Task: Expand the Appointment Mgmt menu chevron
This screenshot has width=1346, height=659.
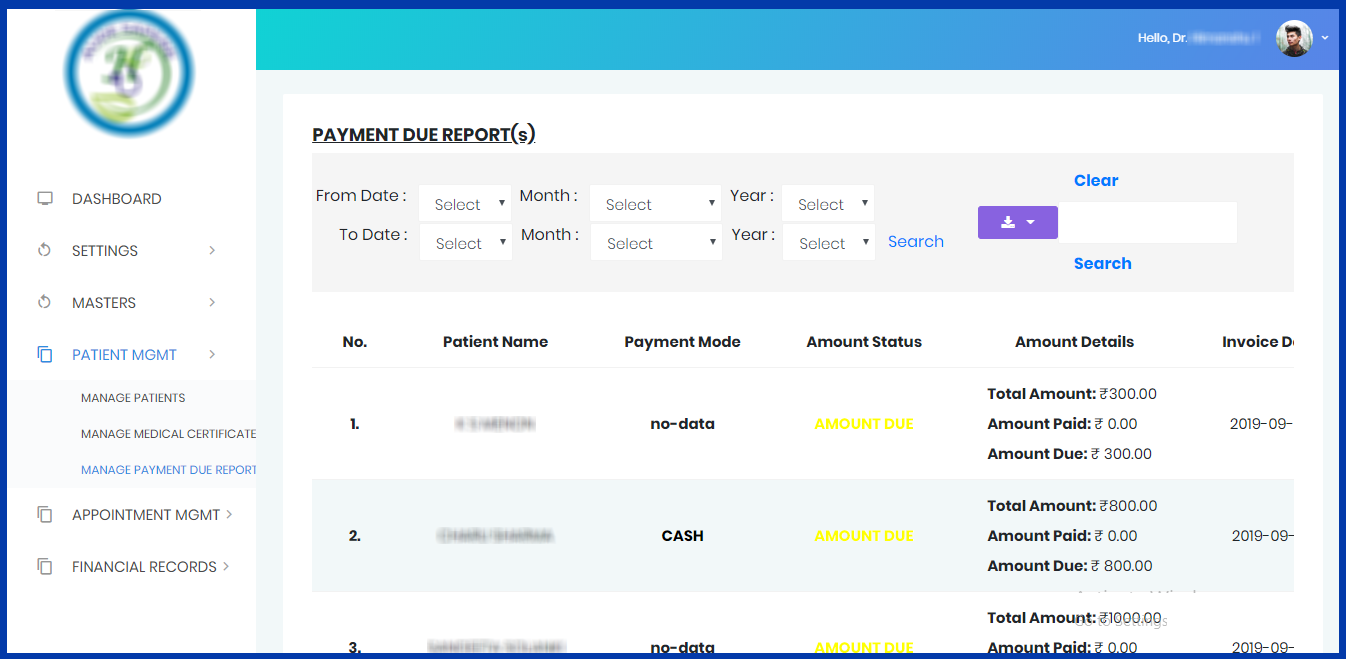Action: [229, 514]
